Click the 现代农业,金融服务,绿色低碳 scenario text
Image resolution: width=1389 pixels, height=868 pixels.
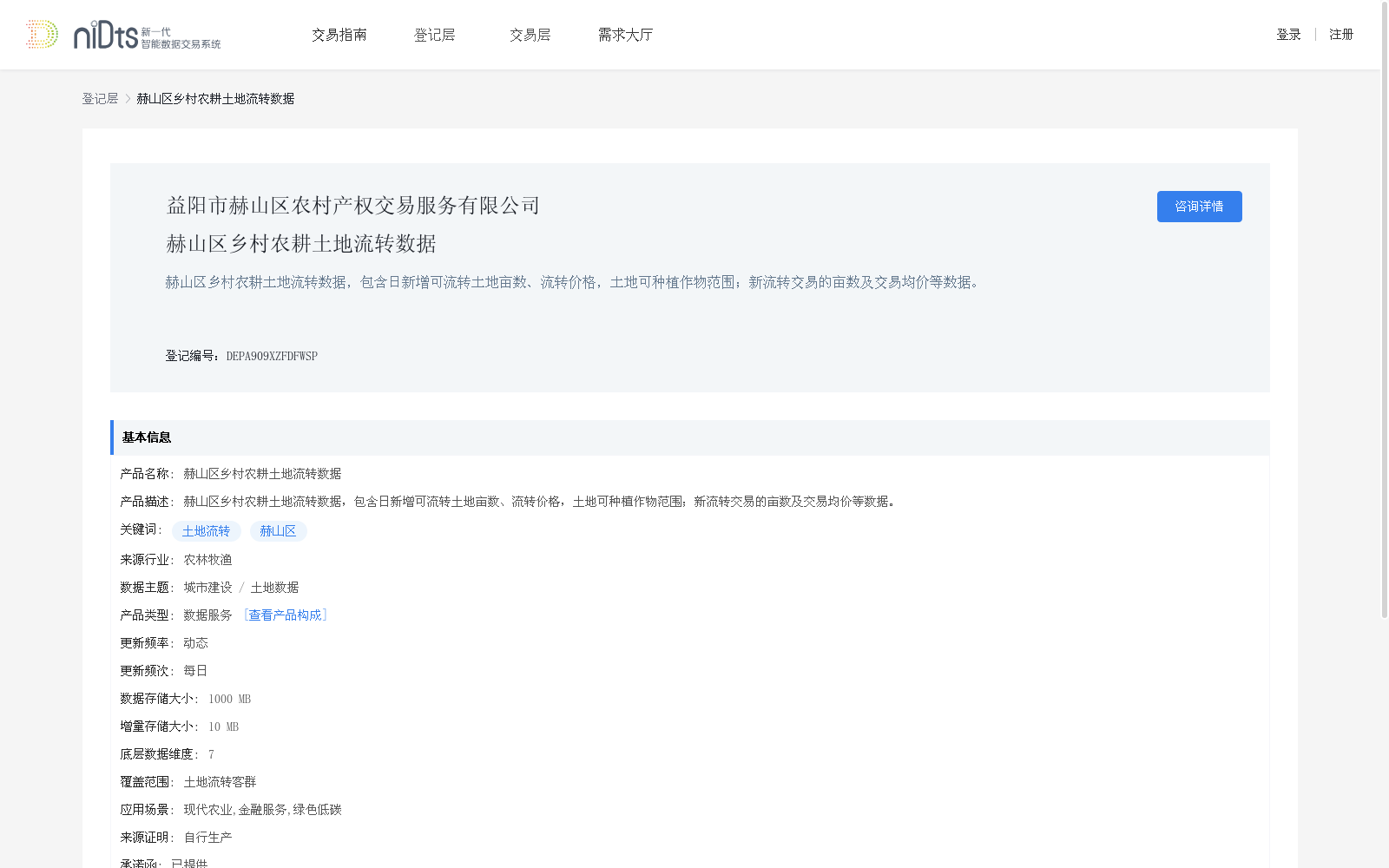[262, 810]
